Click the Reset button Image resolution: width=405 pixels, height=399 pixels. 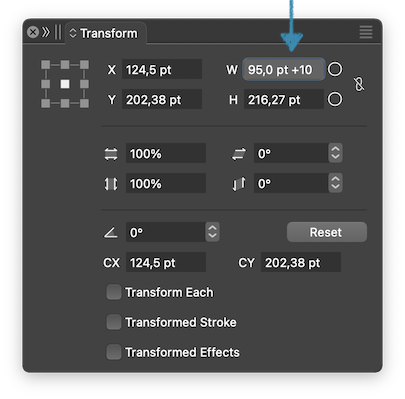327,232
